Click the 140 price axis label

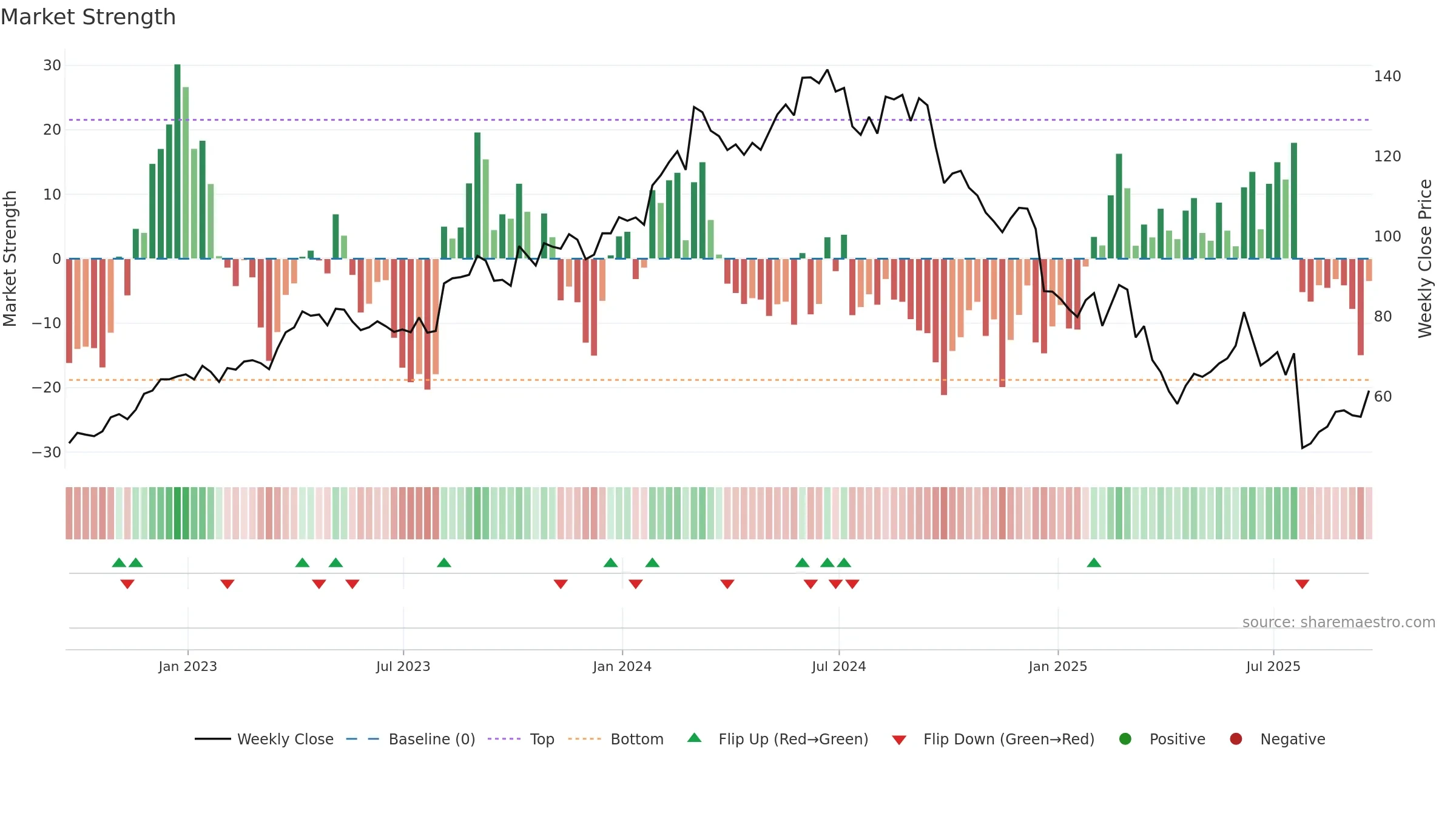click(1387, 76)
